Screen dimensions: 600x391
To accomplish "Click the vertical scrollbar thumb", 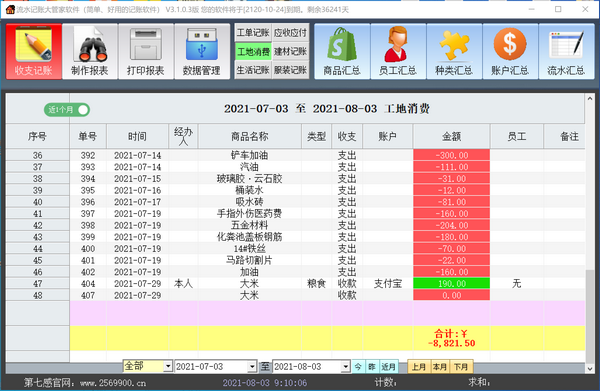I will [590, 316].
